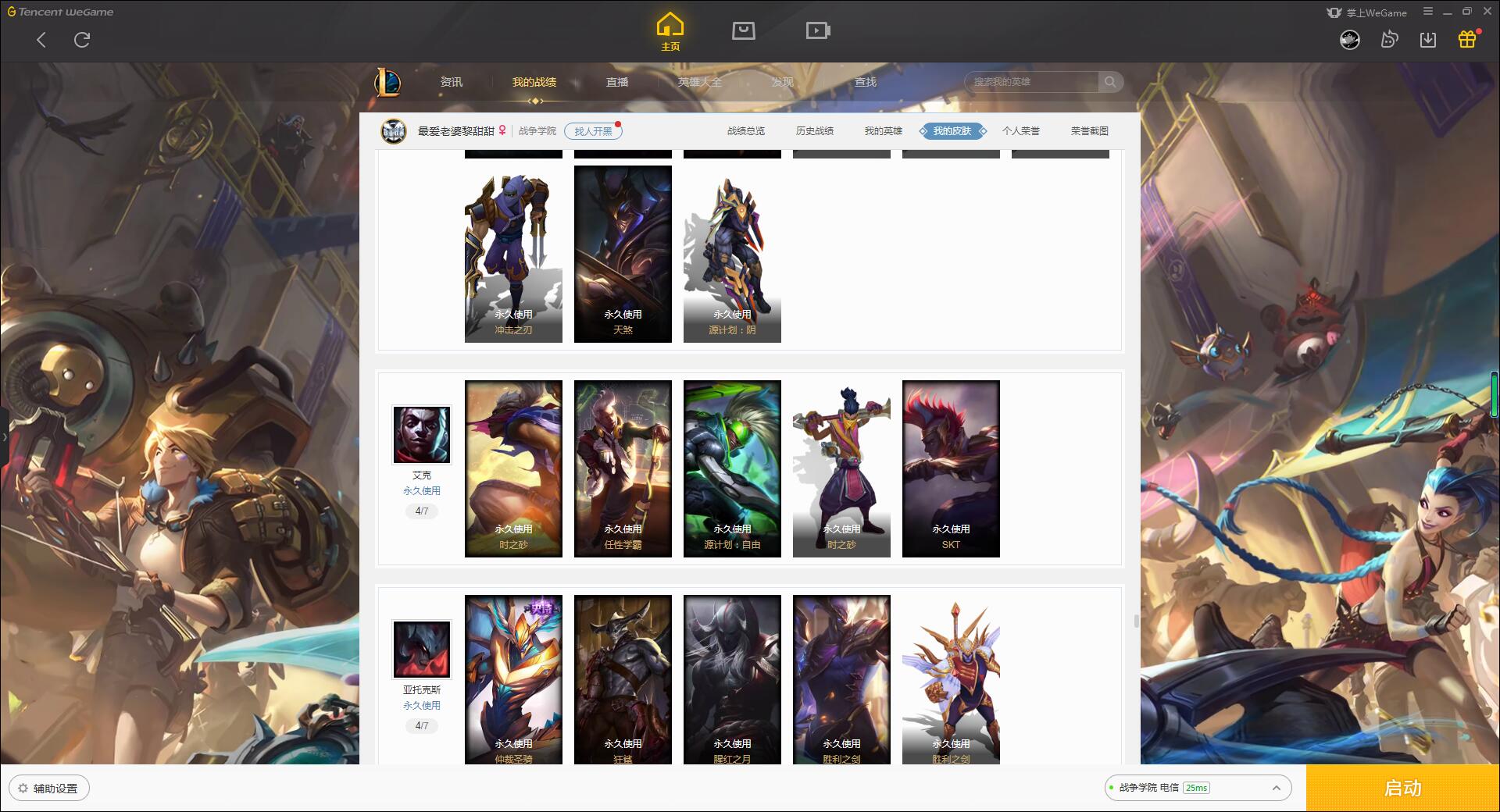Image resolution: width=1500 pixels, height=812 pixels.
Task: Open the 时之砂 model skin card
Action: [841, 468]
